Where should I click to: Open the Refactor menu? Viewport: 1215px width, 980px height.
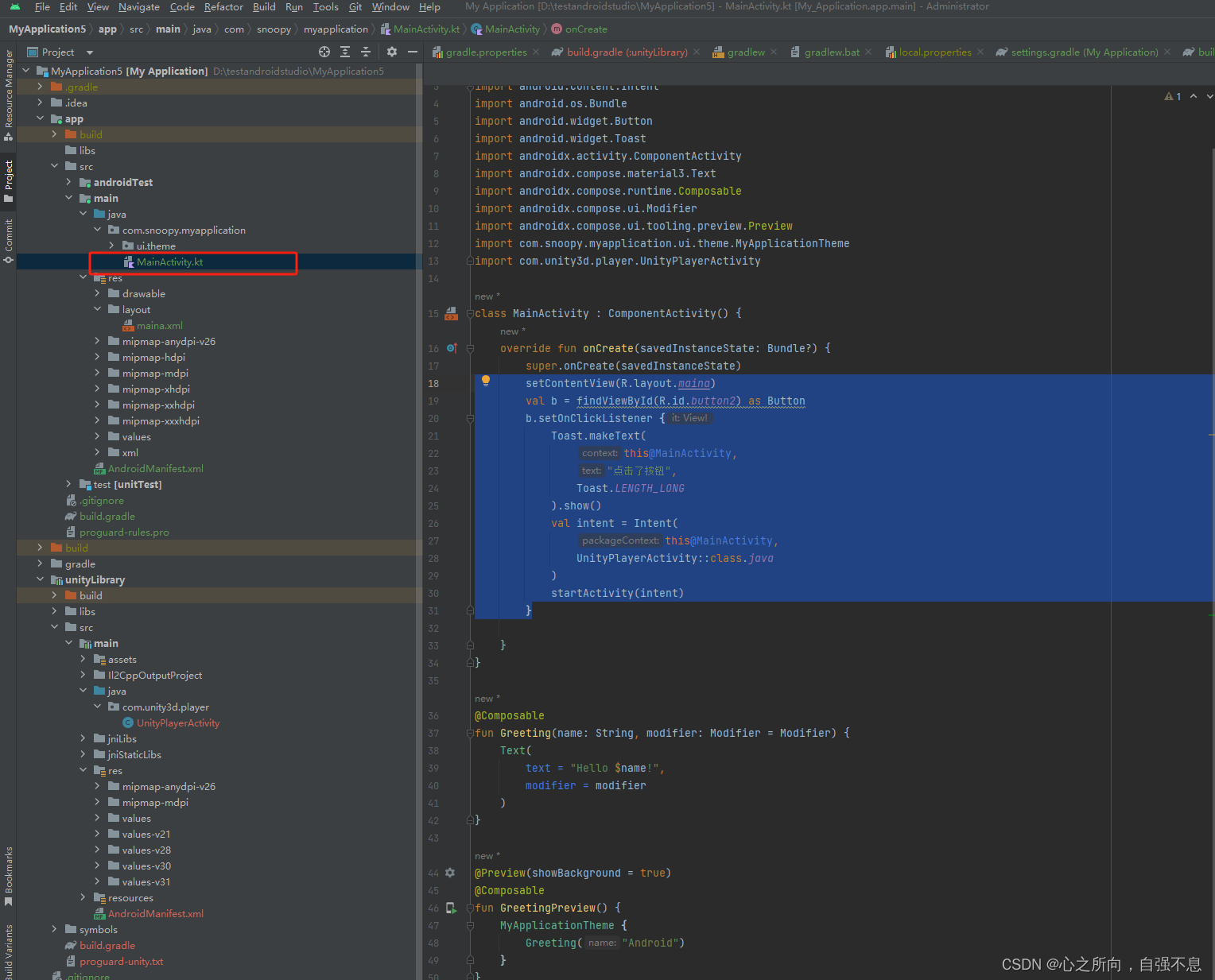(x=223, y=7)
